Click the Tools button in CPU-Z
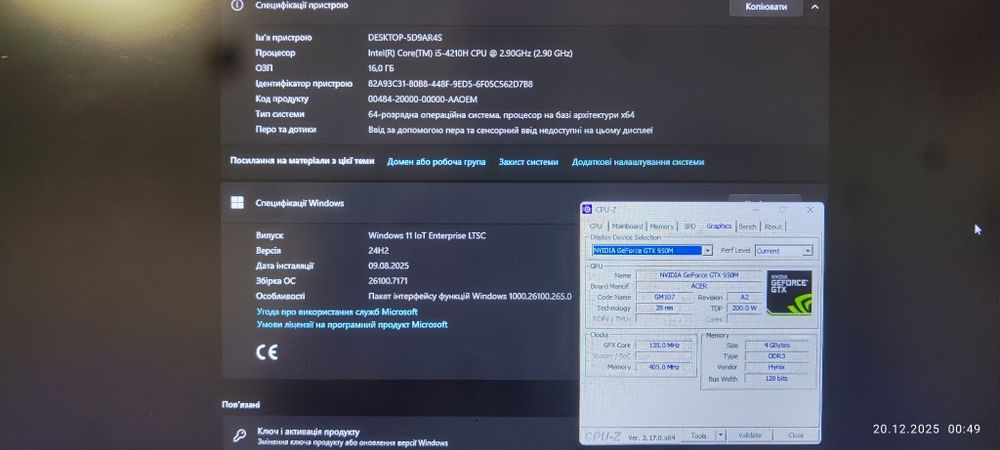This screenshot has height=450, width=1000. tap(698, 435)
